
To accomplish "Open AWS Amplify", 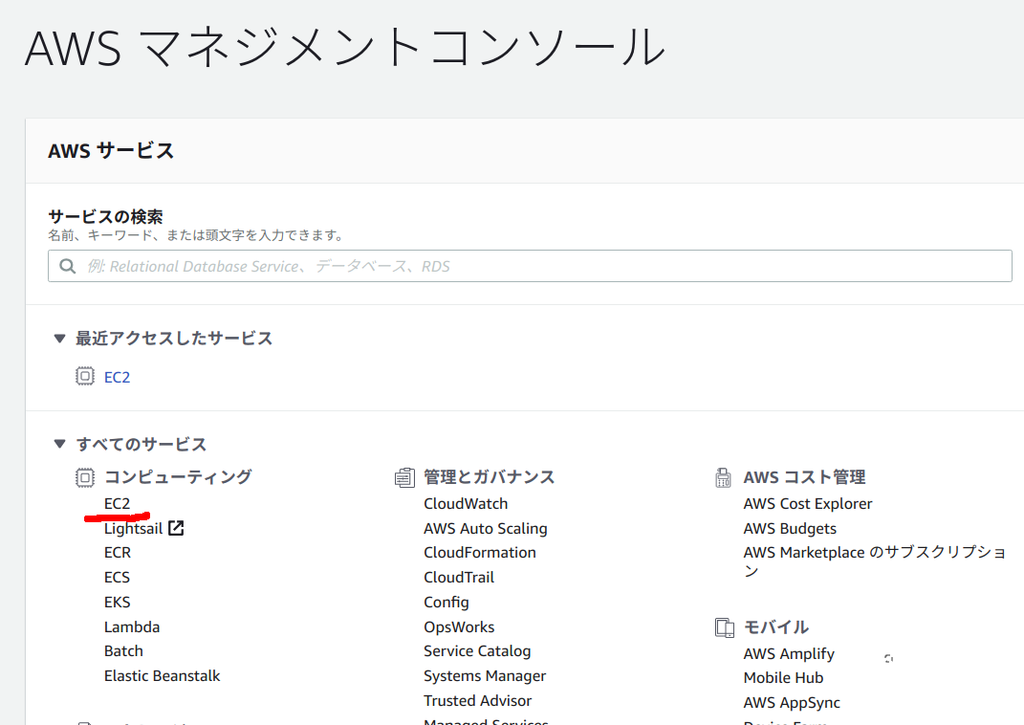I will [x=789, y=654].
